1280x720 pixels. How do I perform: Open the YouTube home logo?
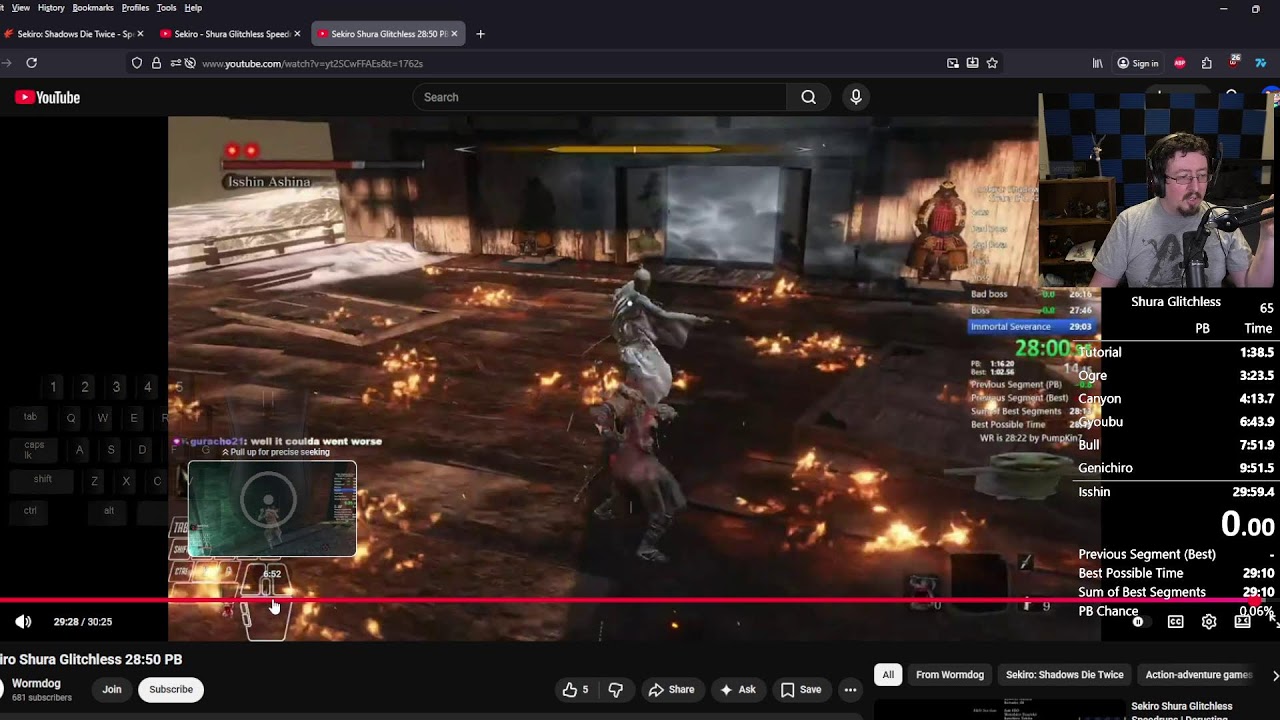click(47, 97)
